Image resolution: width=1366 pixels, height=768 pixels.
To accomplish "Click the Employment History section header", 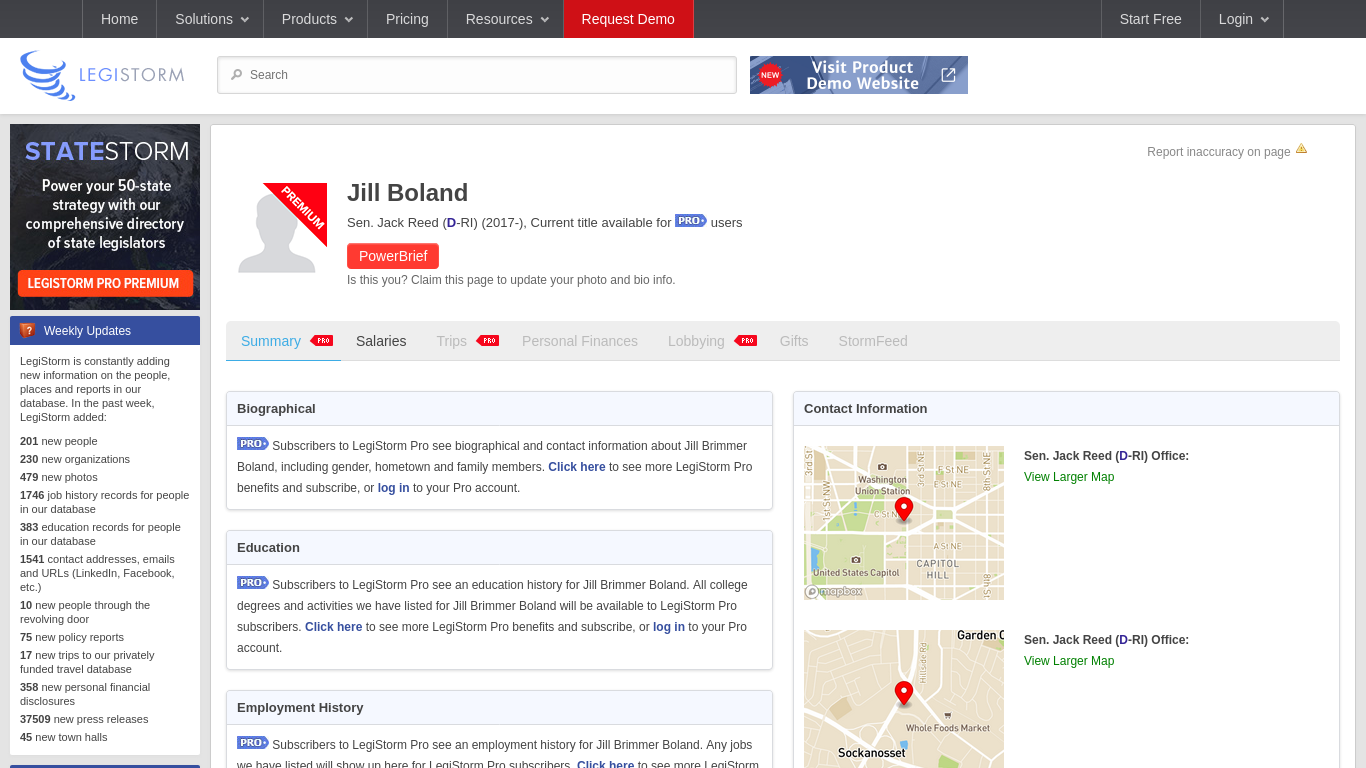I will pos(499,708).
